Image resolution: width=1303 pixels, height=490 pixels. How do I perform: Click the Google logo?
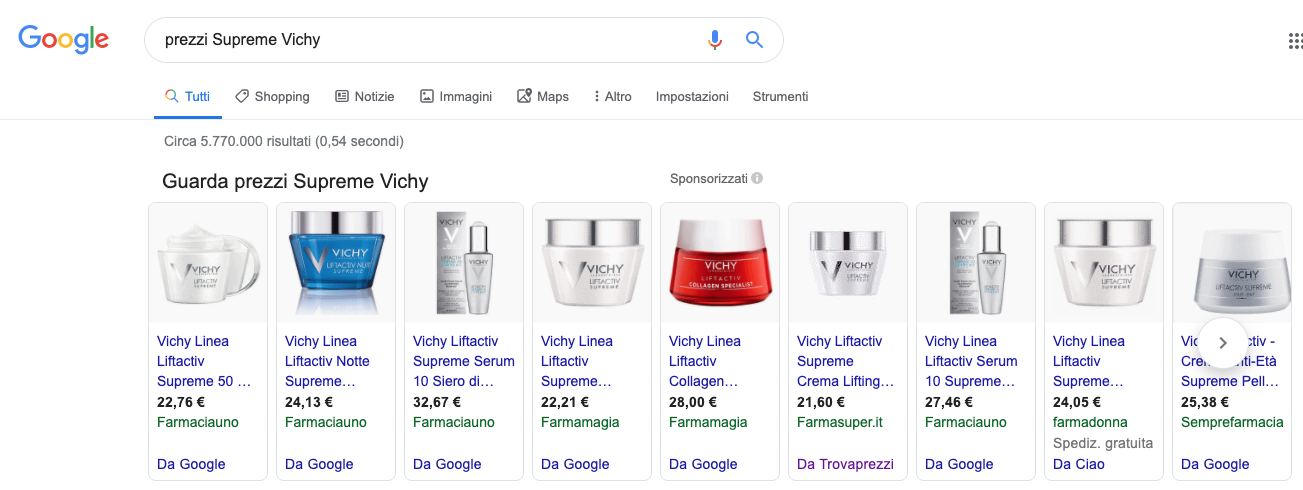(x=64, y=40)
